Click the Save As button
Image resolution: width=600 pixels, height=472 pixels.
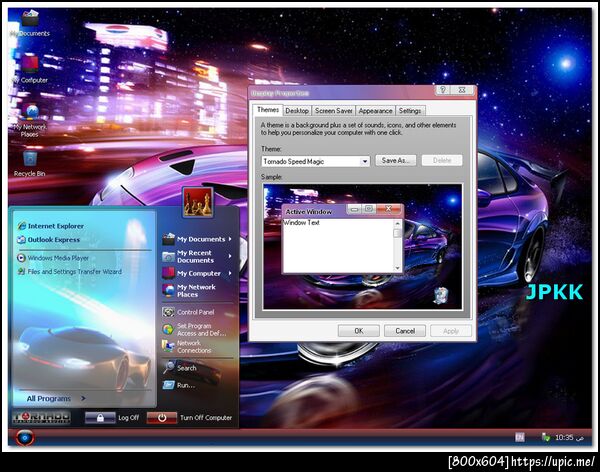396,160
